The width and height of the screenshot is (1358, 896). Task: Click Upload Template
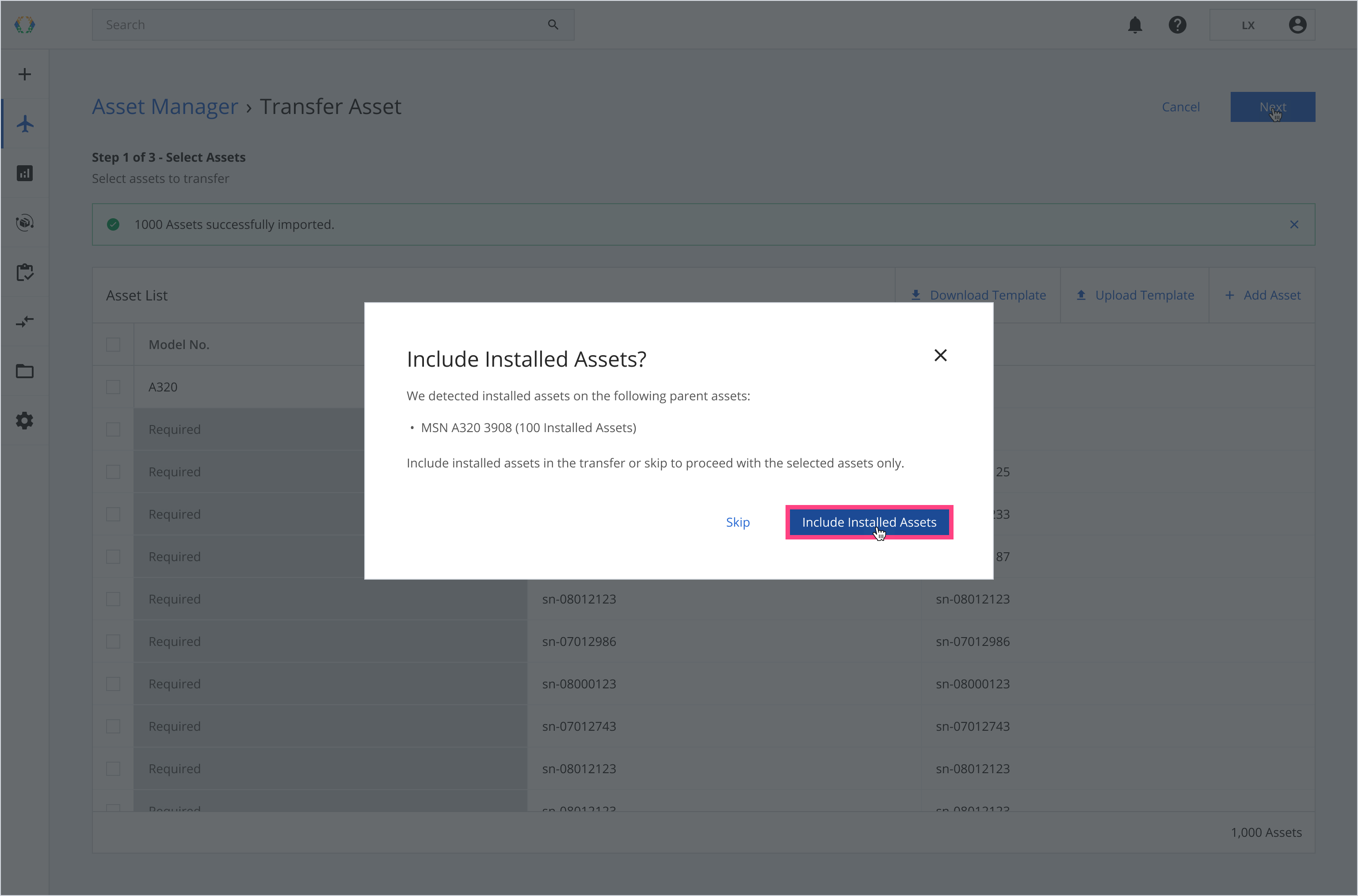coord(1135,296)
